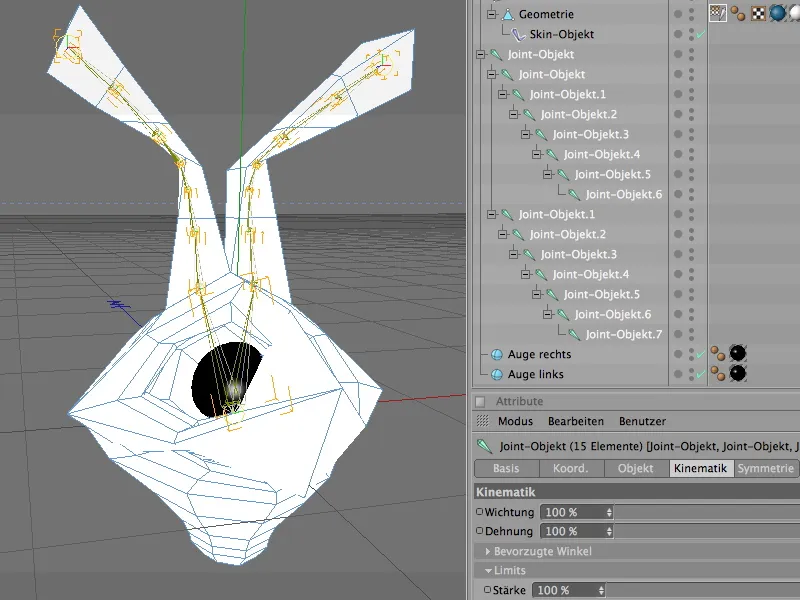
Task: Switch to the Objekt tab
Action: coord(636,468)
